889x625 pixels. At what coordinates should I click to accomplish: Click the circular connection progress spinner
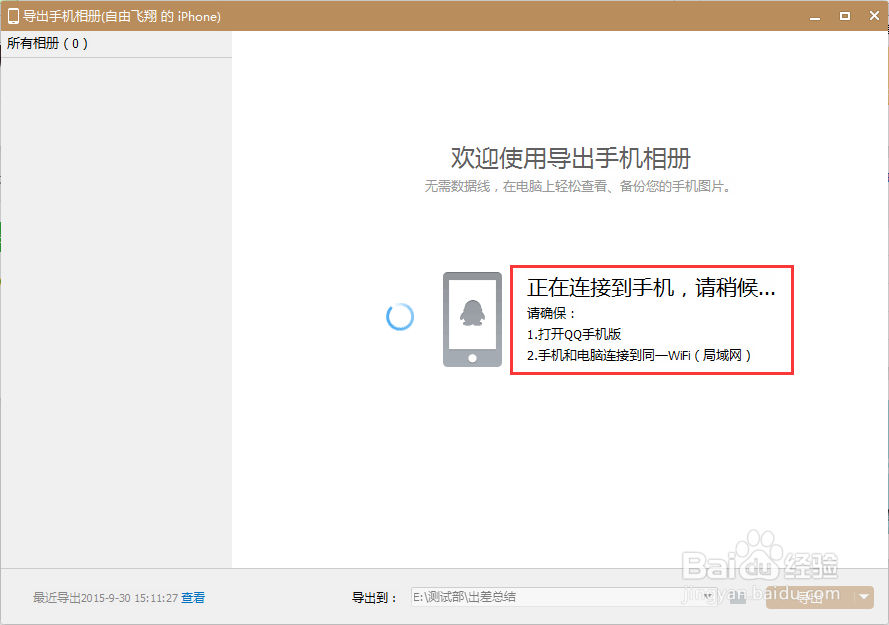point(399,316)
